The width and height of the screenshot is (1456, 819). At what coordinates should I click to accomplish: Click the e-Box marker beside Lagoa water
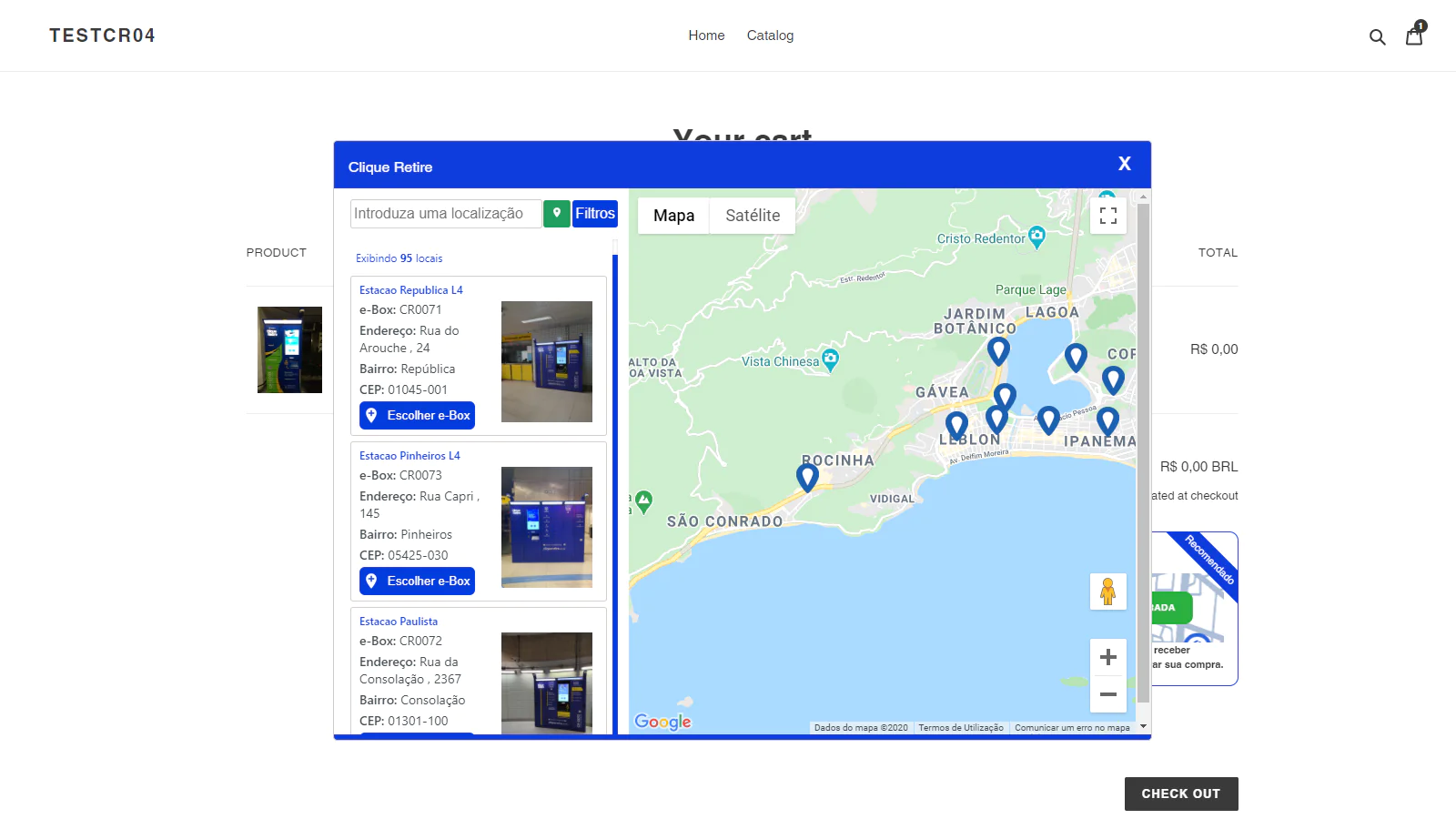coord(1005,397)
